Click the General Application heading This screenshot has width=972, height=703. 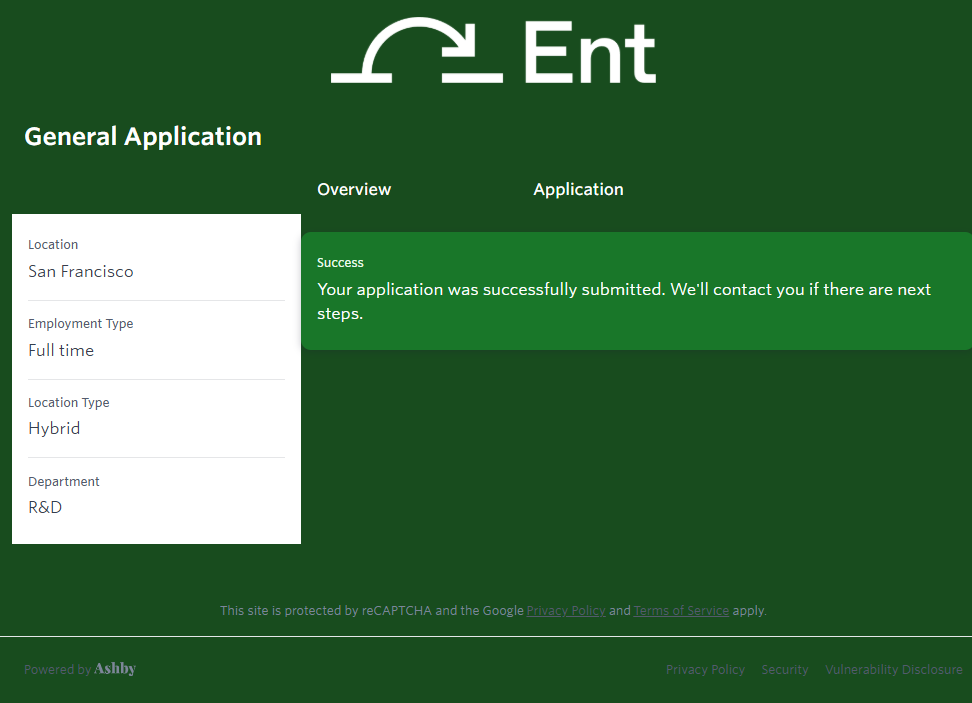[x=143, y=137]
